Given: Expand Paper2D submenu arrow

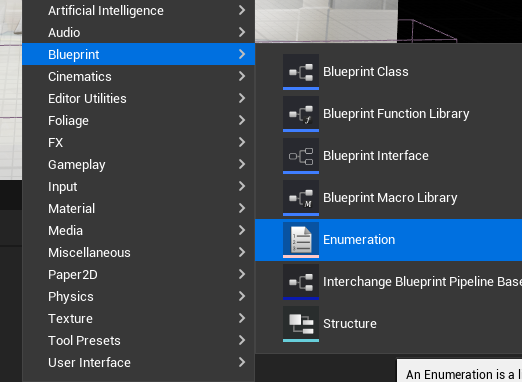Looking at the screenshot, I should click(x=242, y=274).
